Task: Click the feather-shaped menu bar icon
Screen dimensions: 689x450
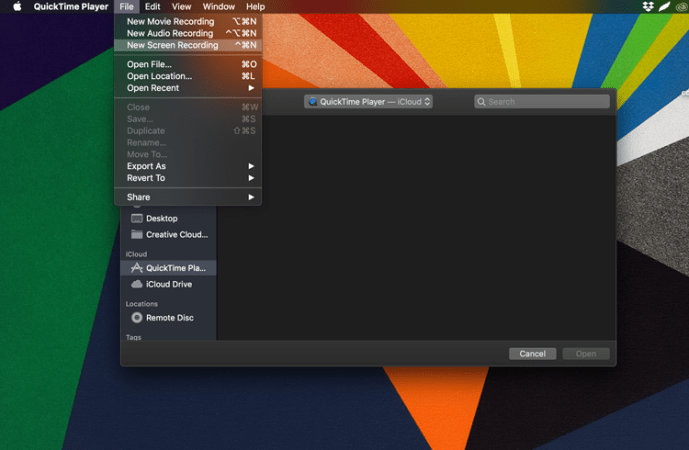Action: pos(664,7)
